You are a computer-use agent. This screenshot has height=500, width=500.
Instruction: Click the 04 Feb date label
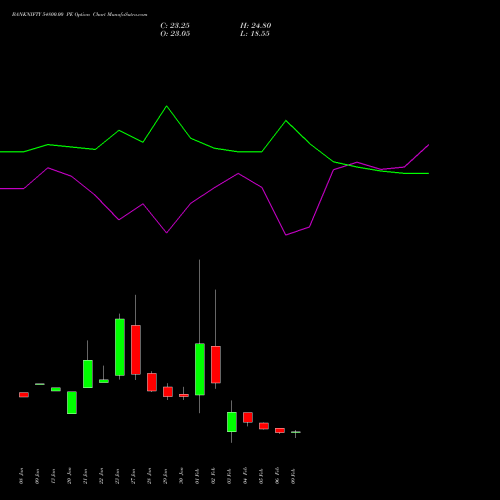pos(246,476)
